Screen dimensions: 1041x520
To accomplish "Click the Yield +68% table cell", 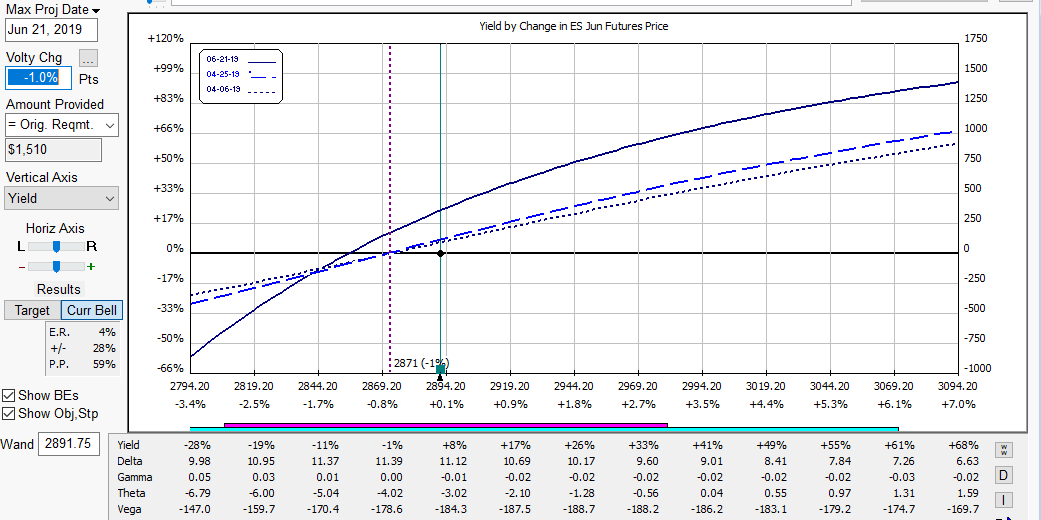I will click(x=965, y=445).
